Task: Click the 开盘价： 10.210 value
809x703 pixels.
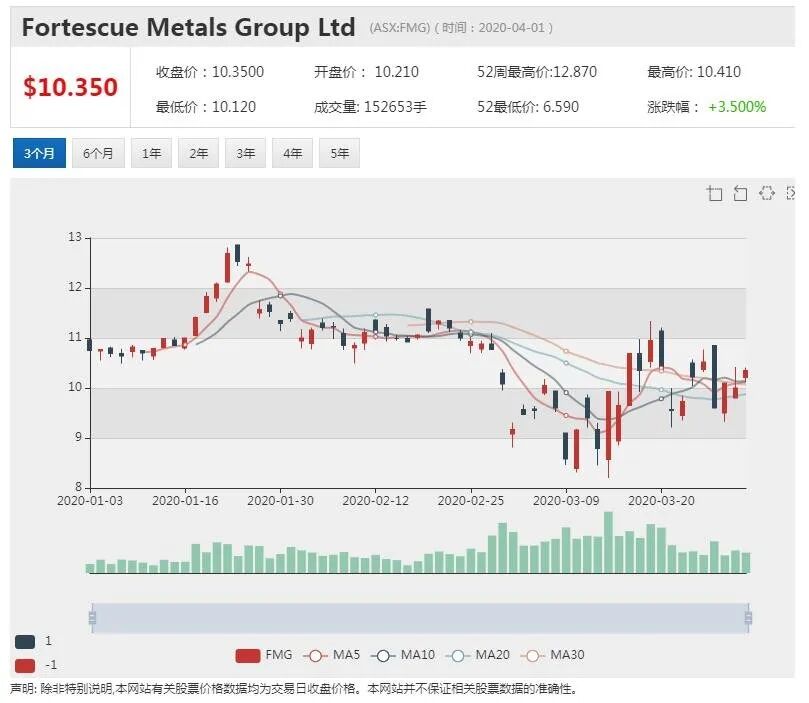Action: pyautogui.click(x=366, y=72)
